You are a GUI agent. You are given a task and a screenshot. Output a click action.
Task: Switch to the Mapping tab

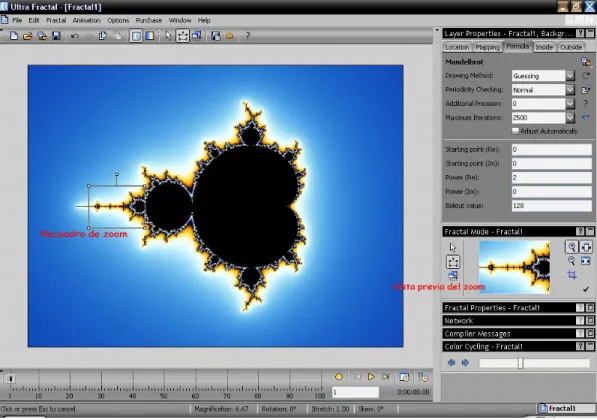(487, 48)
